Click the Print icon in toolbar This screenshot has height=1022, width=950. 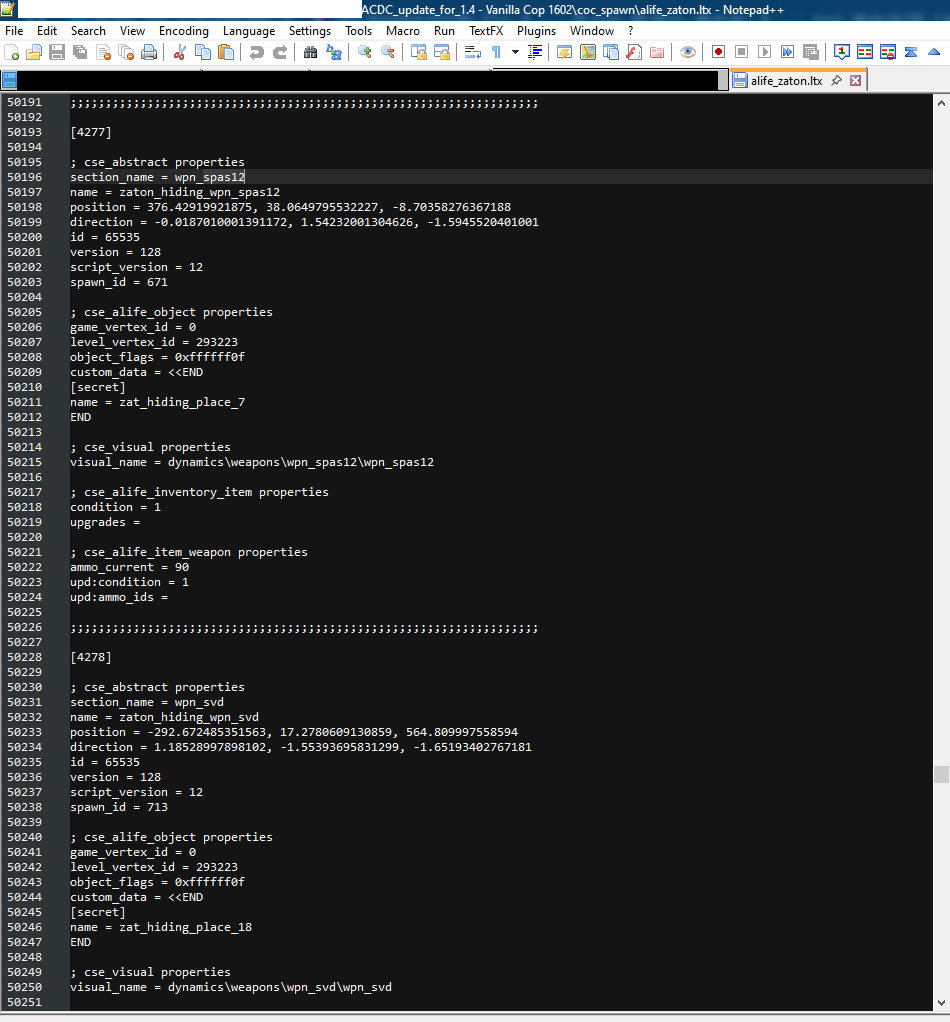[x=149, y=52]
